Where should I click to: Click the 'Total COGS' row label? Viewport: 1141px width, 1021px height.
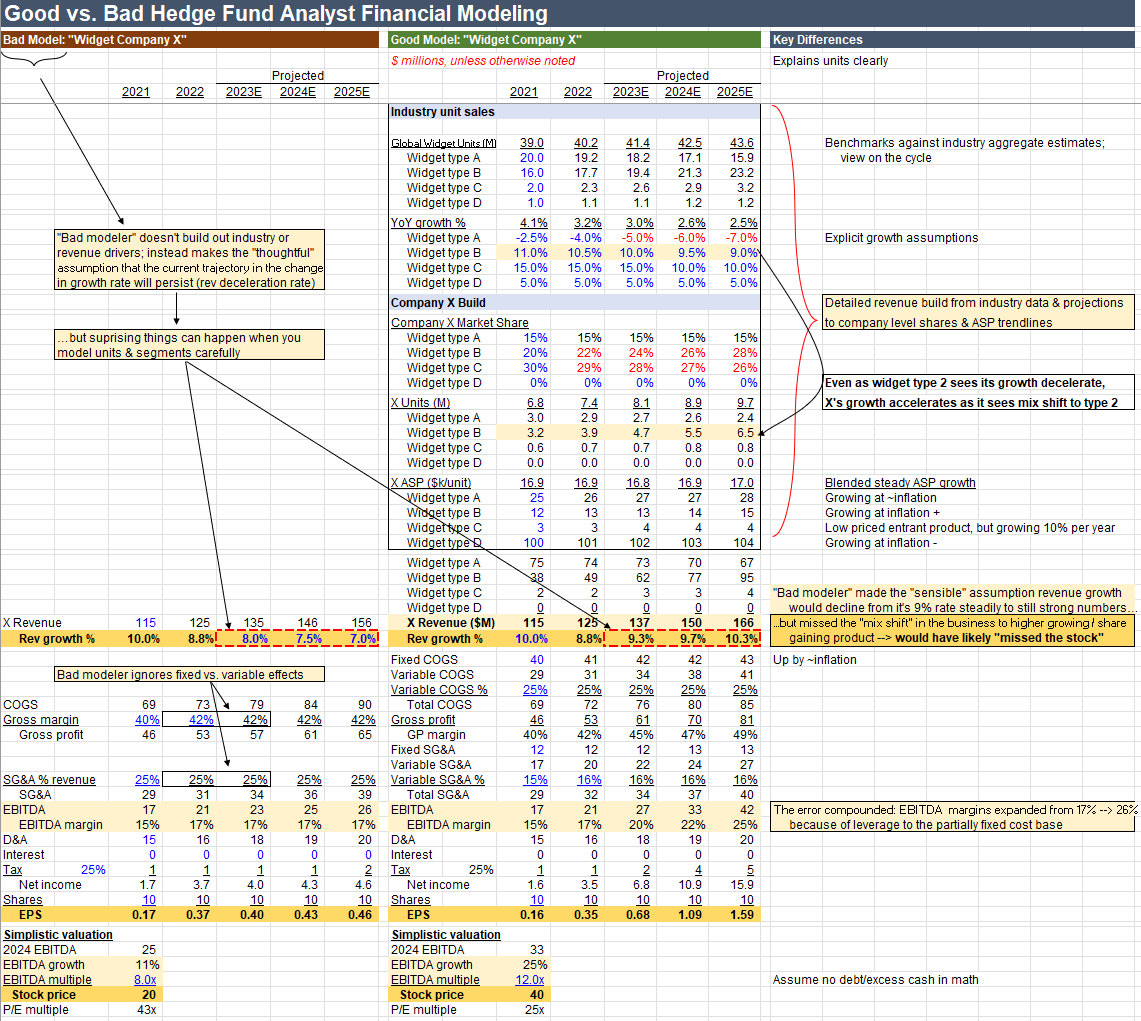click(x=439, y=704)
